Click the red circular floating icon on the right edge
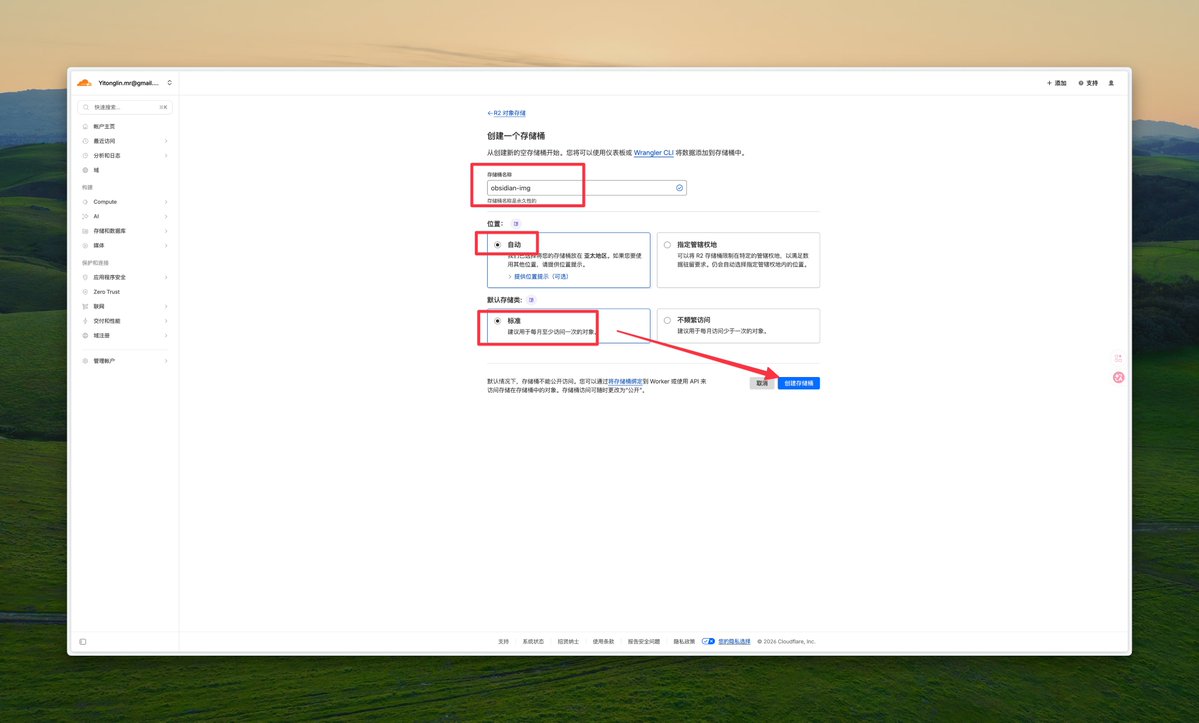Image resolution: width=1199 pixels, height=723 pixels. [1119, 378]
